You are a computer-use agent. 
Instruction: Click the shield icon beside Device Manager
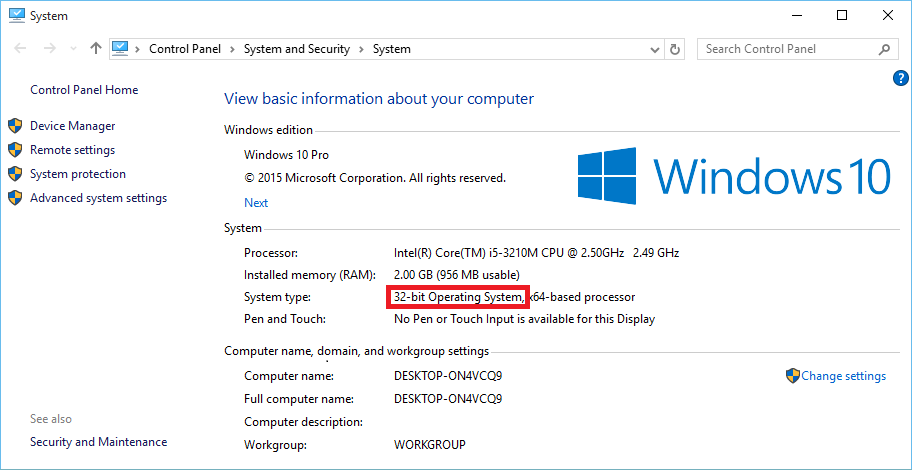[x=15, y=126]
